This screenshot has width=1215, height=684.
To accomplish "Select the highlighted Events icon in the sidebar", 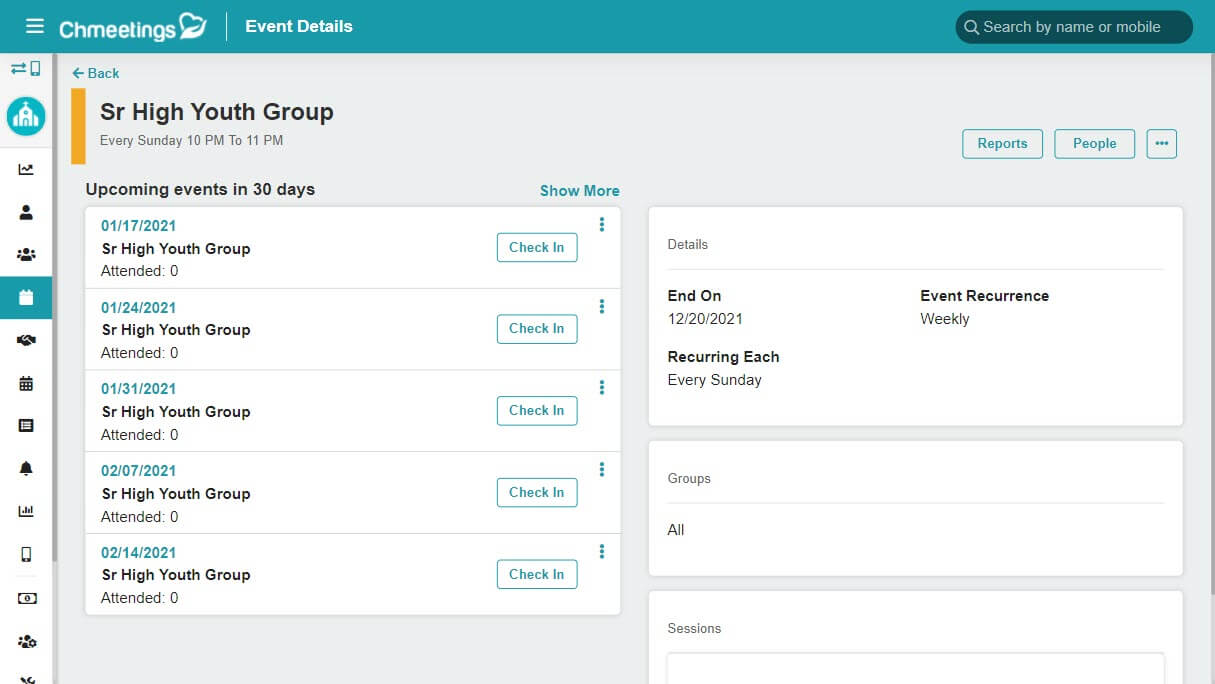I will pos(25,297).
